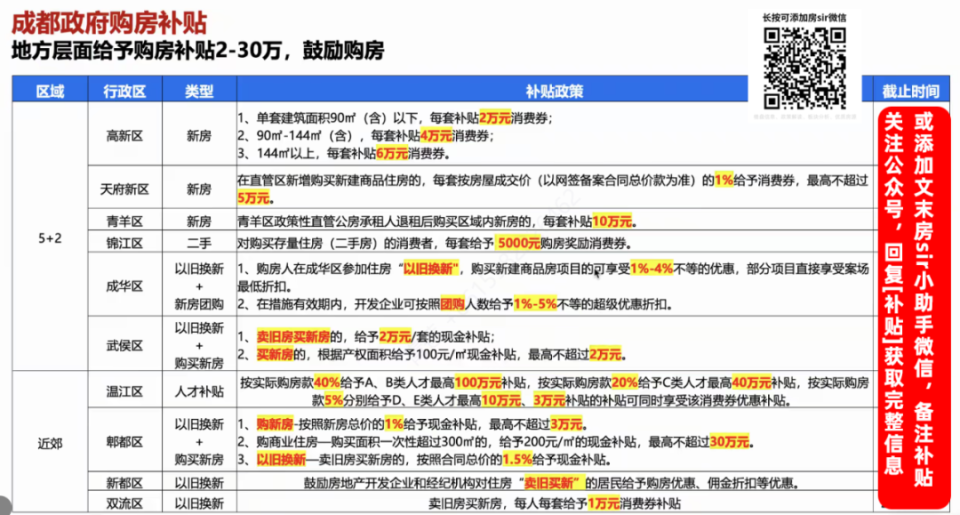Click the 近郊 region cell
The height and width of the screenshot is (515, 960).
(x=50, y=443)
